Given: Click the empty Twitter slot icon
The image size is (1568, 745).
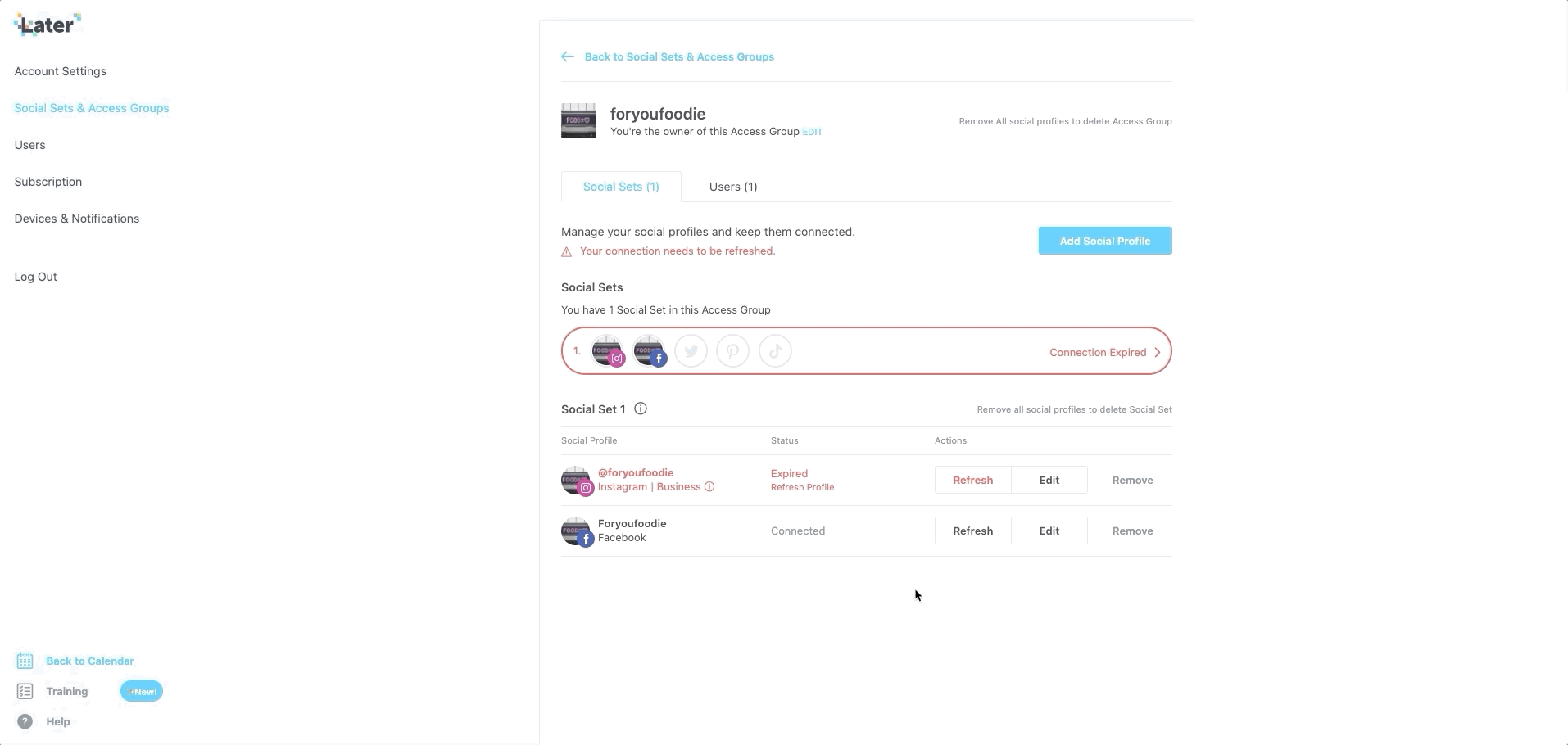Looking at the screenshot, I should 691,351.
